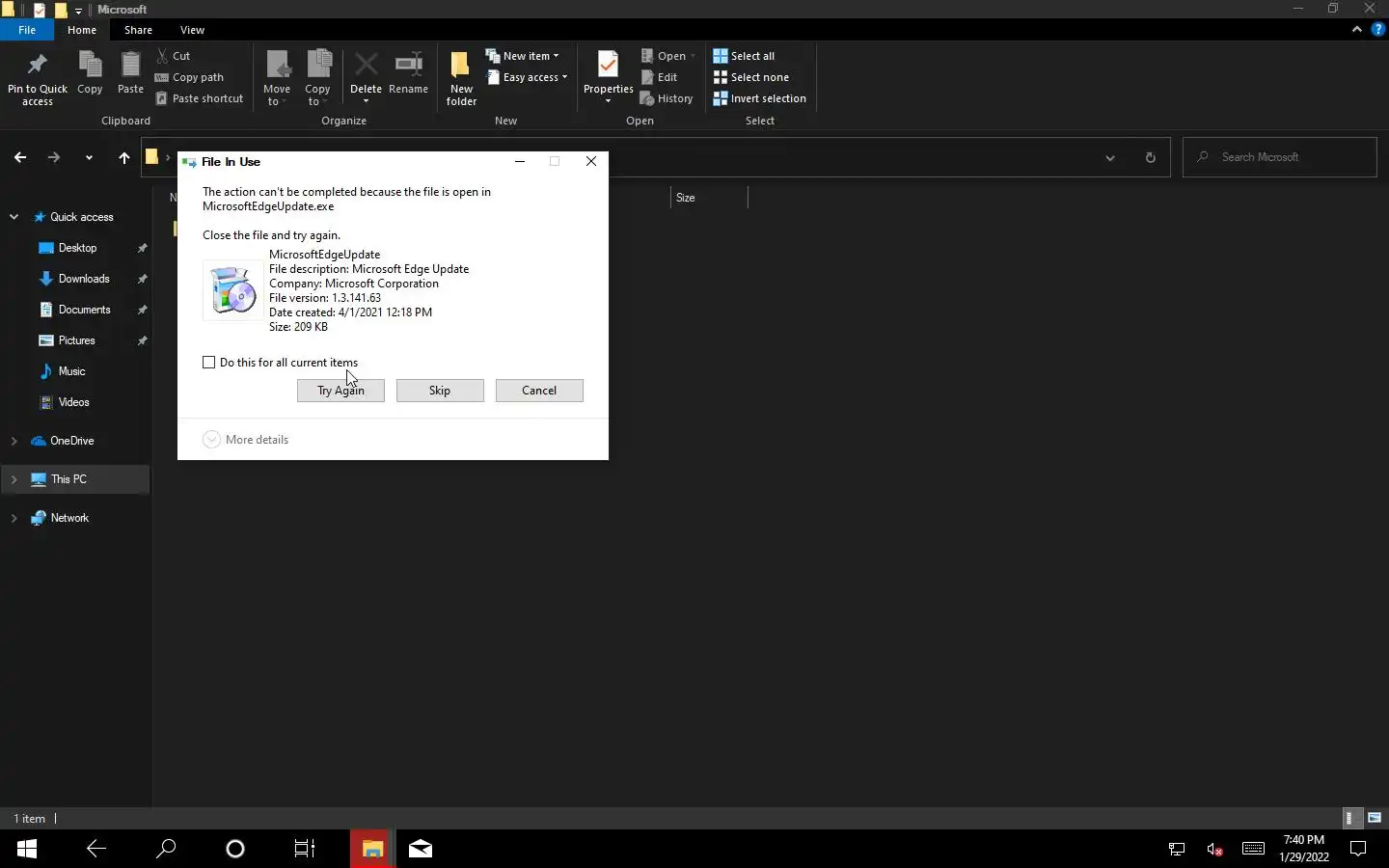Open taskbar Search
This screenshot has width=1389, height=868.
point(166,849)
